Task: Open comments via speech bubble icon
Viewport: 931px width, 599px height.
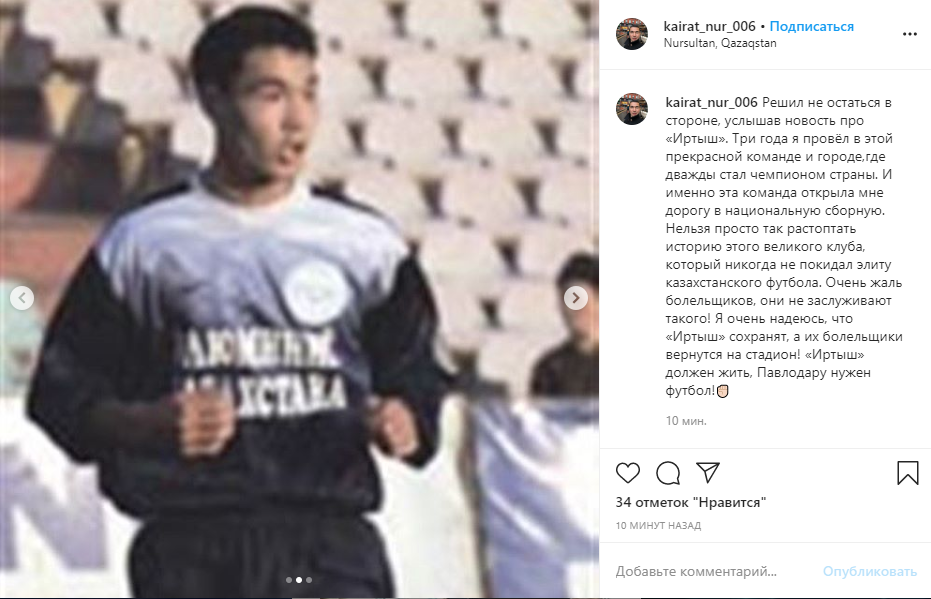Action: (668, 473)
